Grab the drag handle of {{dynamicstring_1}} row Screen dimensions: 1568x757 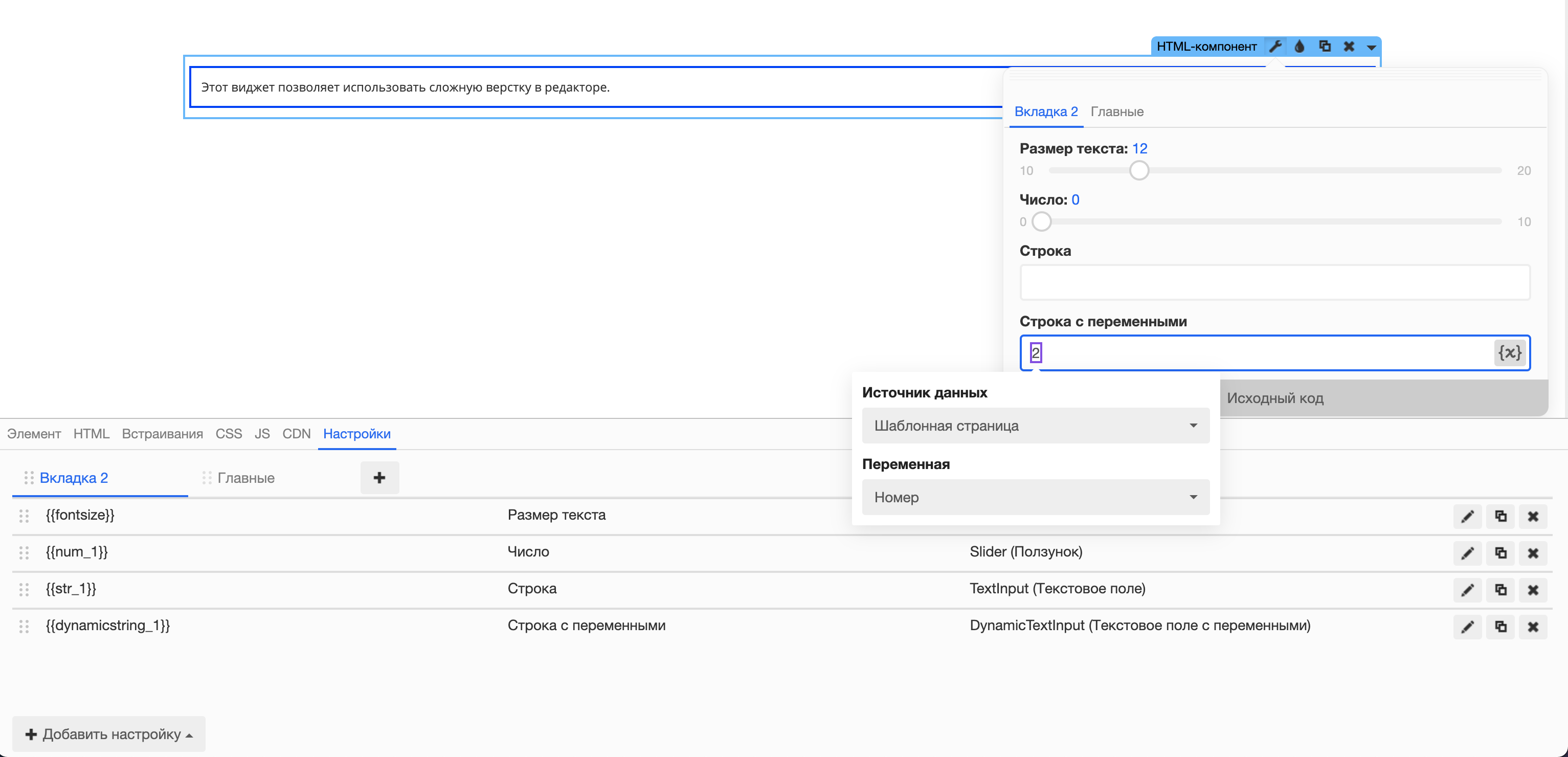click(x=24, y=626)
